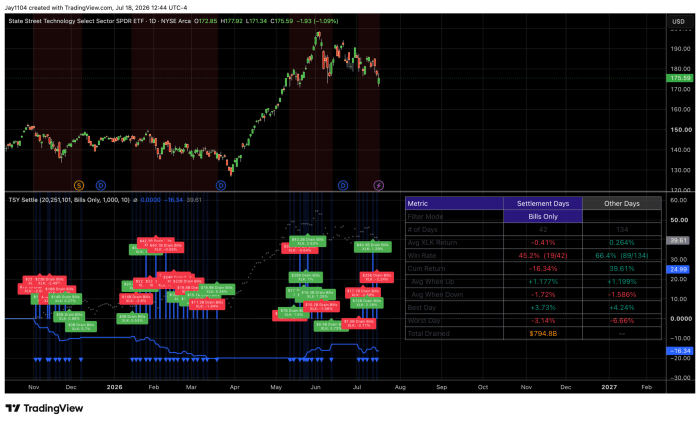The height and width of the screenshot is (423, 700).
Task: Click the O172.85 open value
Action: click(x=206, y=21)
